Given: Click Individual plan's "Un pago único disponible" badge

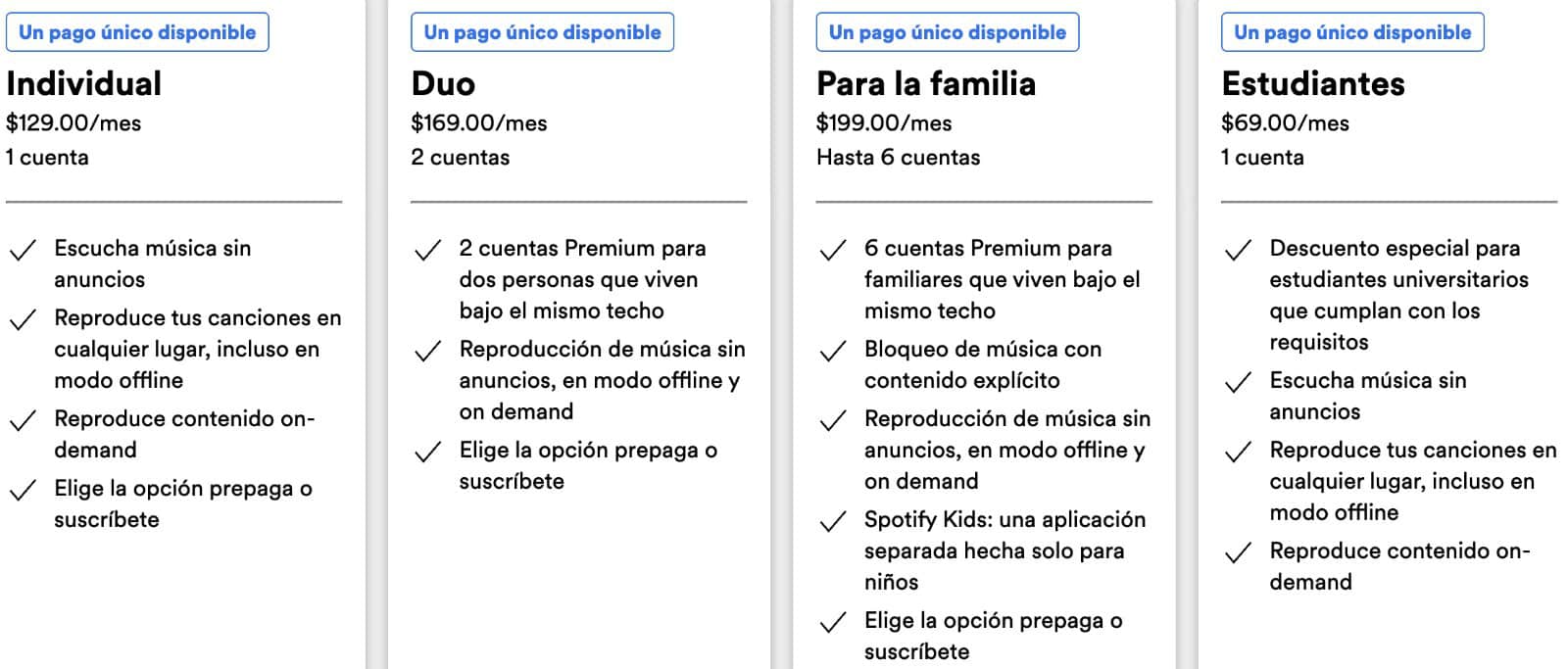Looking at the screenshot, I should pyautogui.click(x=137, y=32).
